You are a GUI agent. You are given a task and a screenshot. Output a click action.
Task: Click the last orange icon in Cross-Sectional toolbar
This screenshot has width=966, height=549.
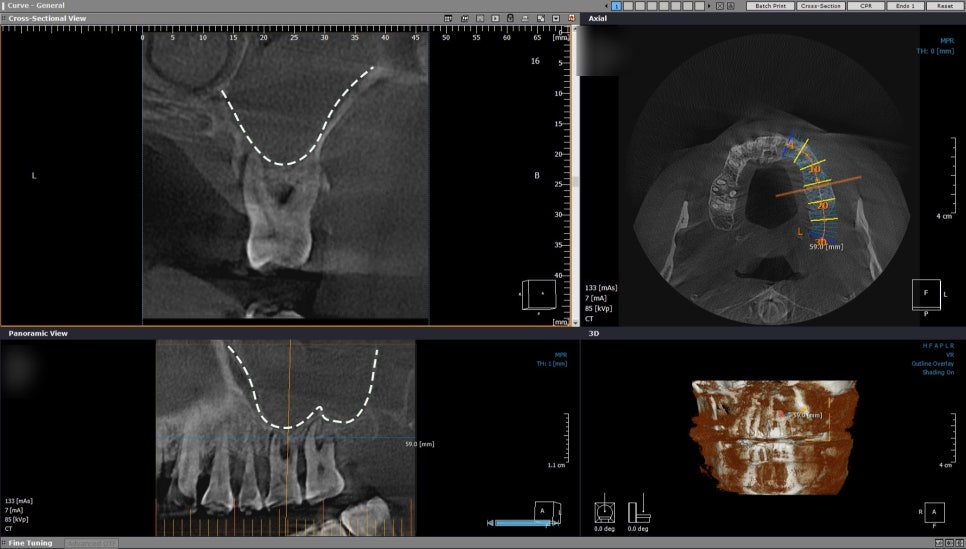tap(572, 18)
